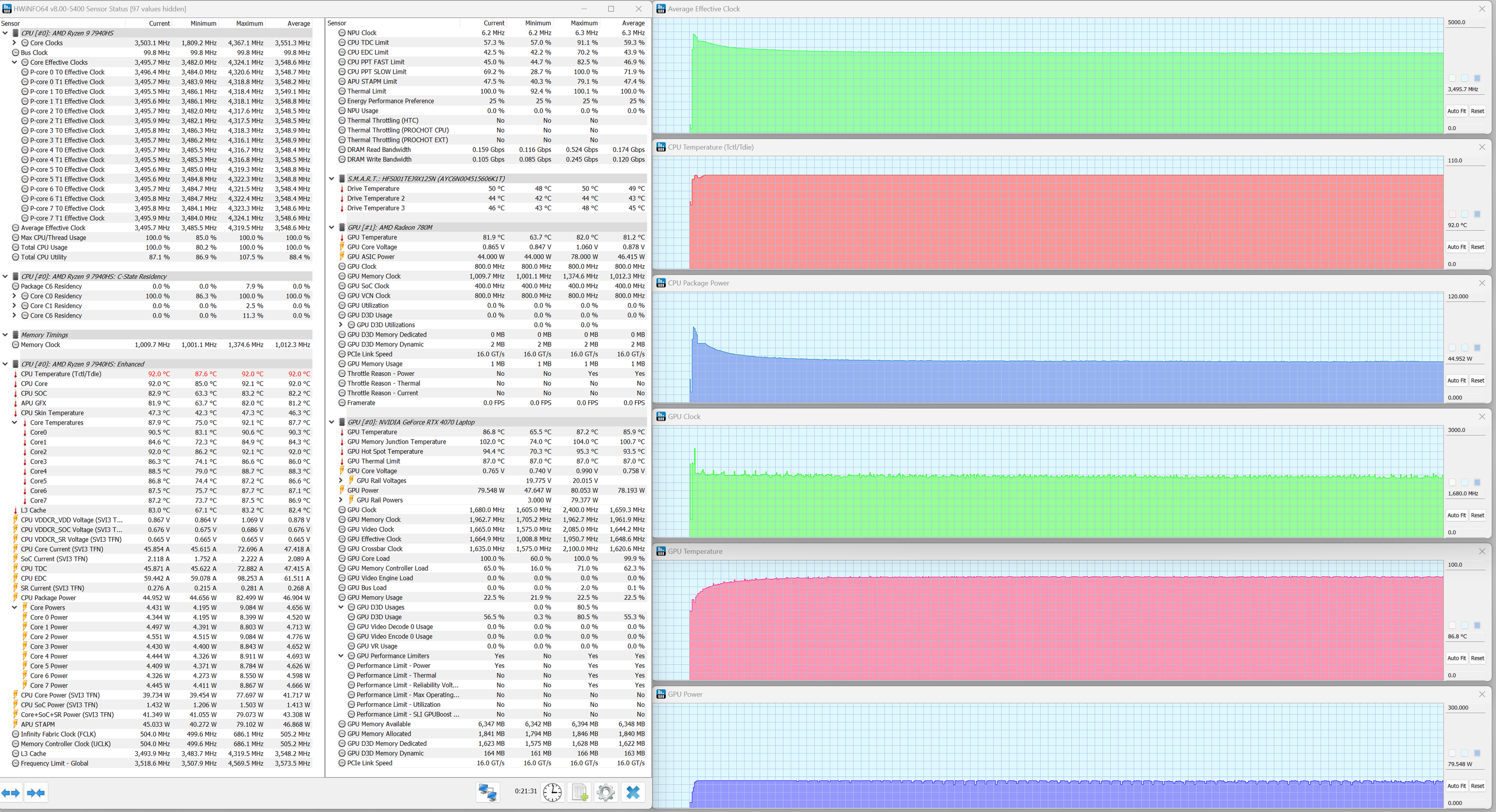1496x812 pixels.
Task: Click the Average column header in right pane
Action: pyautogui.click(x=633, y=23)
